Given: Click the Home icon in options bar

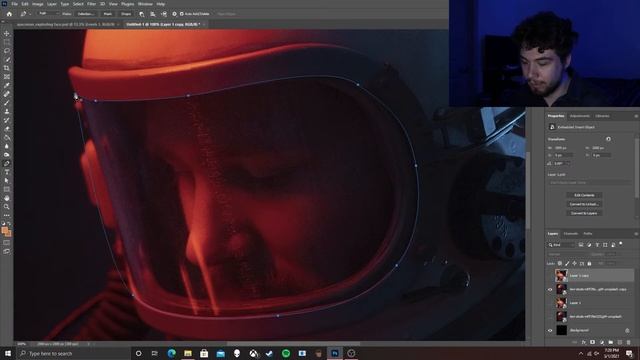Looking at the screenshot, I should pyautogui.click(x=9, y=14).
